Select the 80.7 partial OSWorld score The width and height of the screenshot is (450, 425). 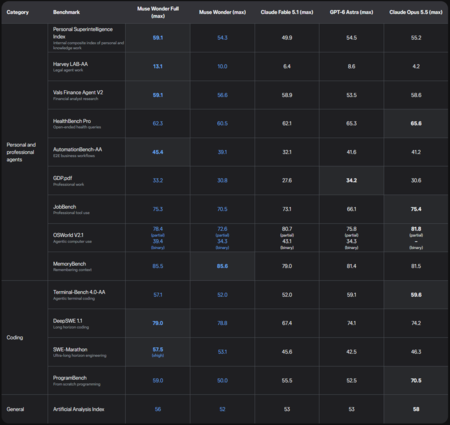point(287,229)
